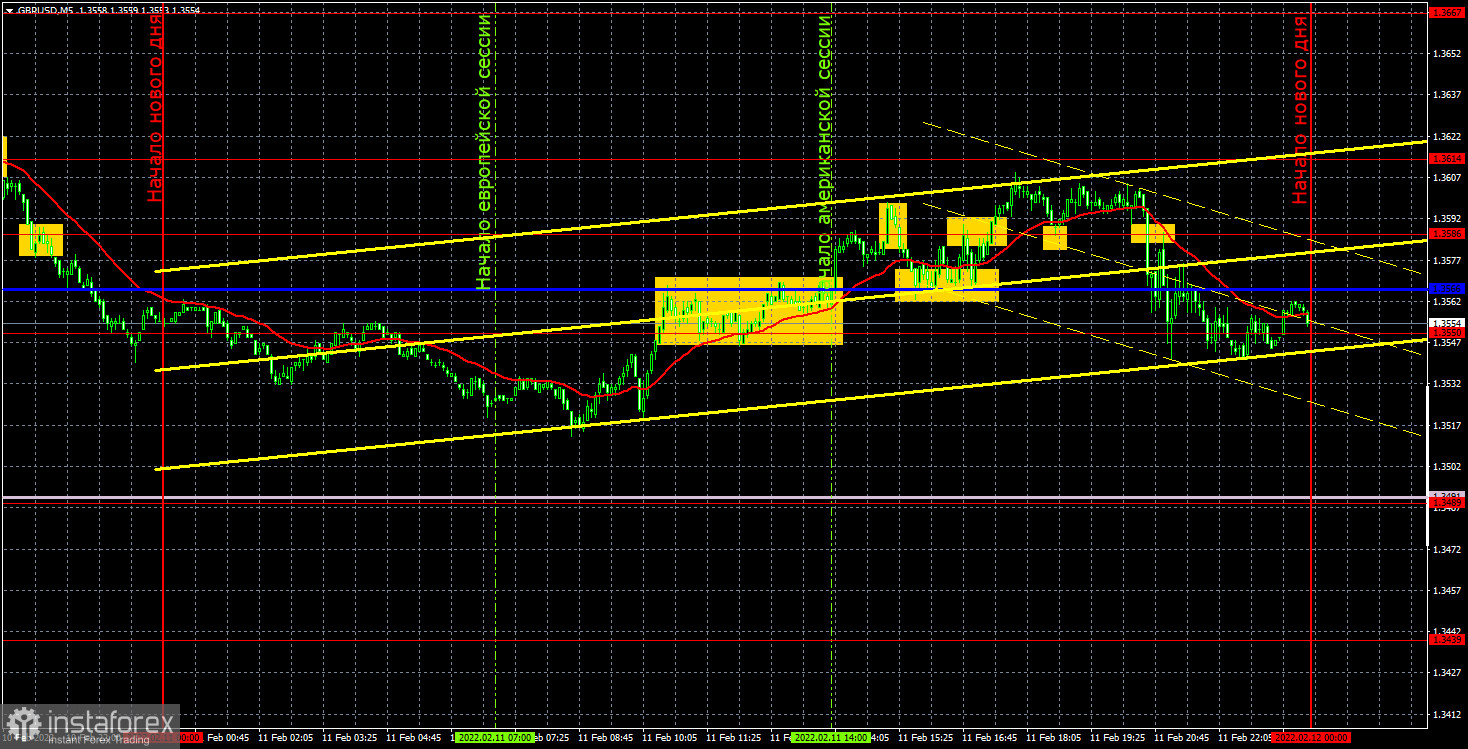Click the blue 1.3566 level price tag
1468x749 pixels.
(x=1447, y=289)
